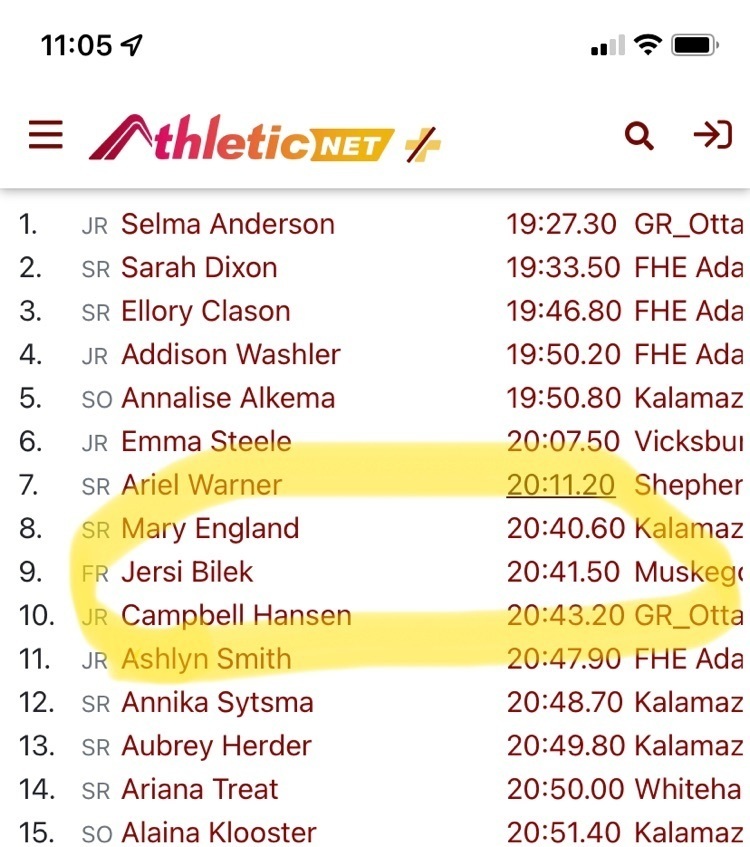Tap the Whitehall team for Ariana Treat
This screenshot has height=847, width=750.
pos(688,789)
